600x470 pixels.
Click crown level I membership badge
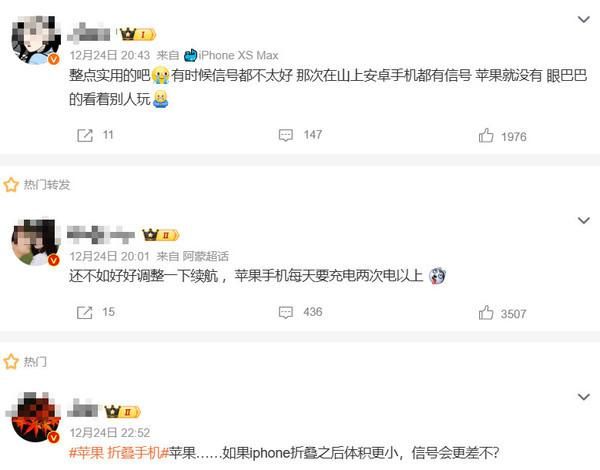(x=137, y=34)
